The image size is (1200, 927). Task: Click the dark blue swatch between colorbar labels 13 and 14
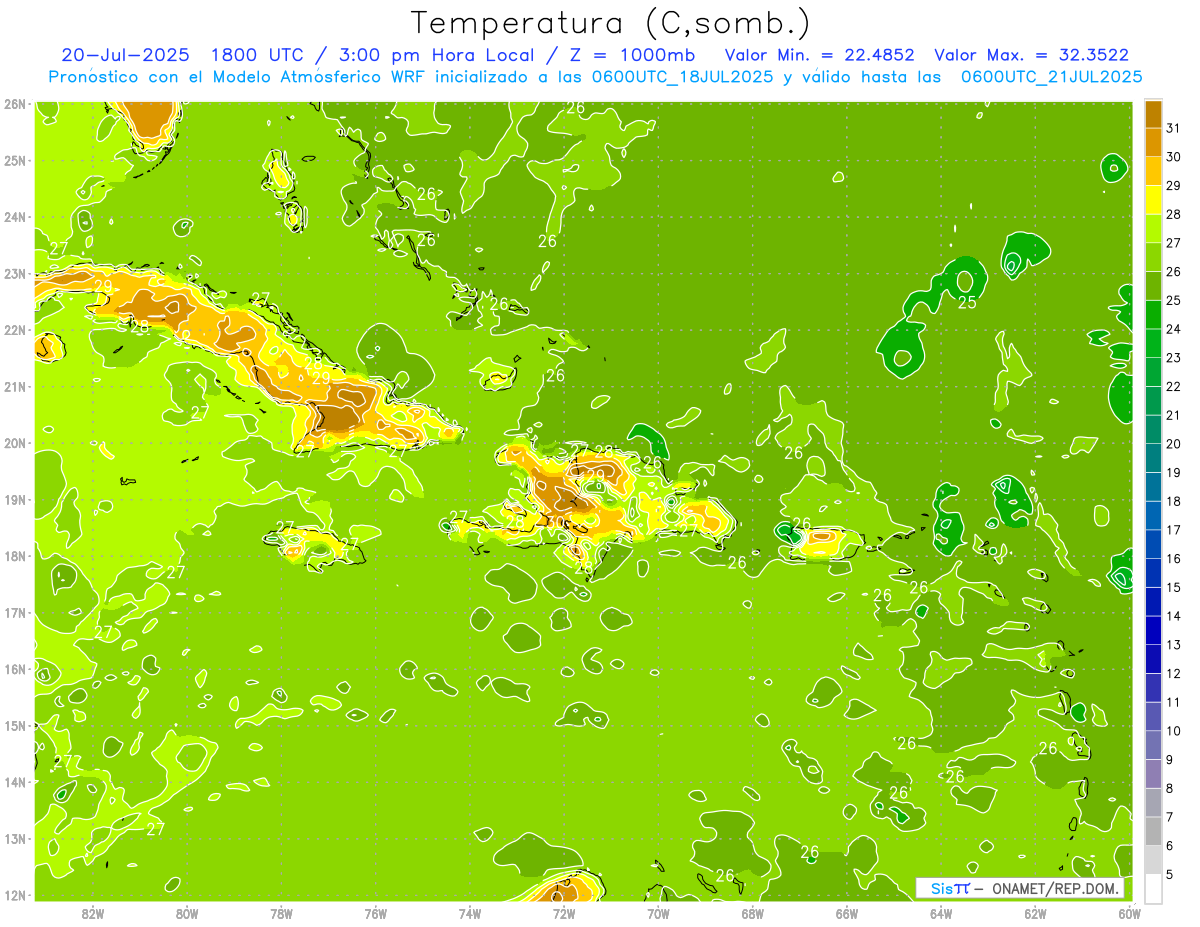coord(1153,630)
